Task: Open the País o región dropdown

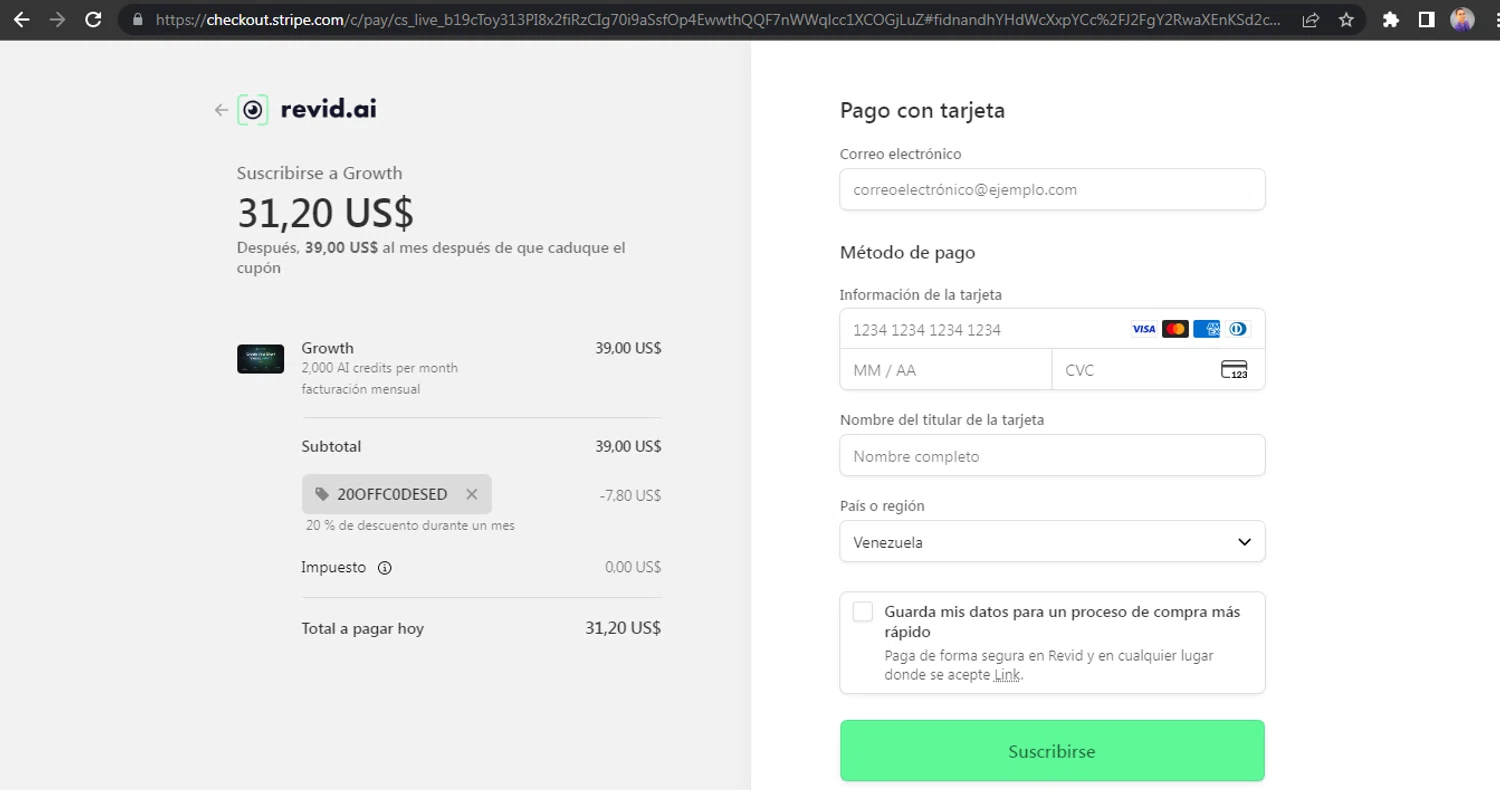Action: coord(1052,541)
